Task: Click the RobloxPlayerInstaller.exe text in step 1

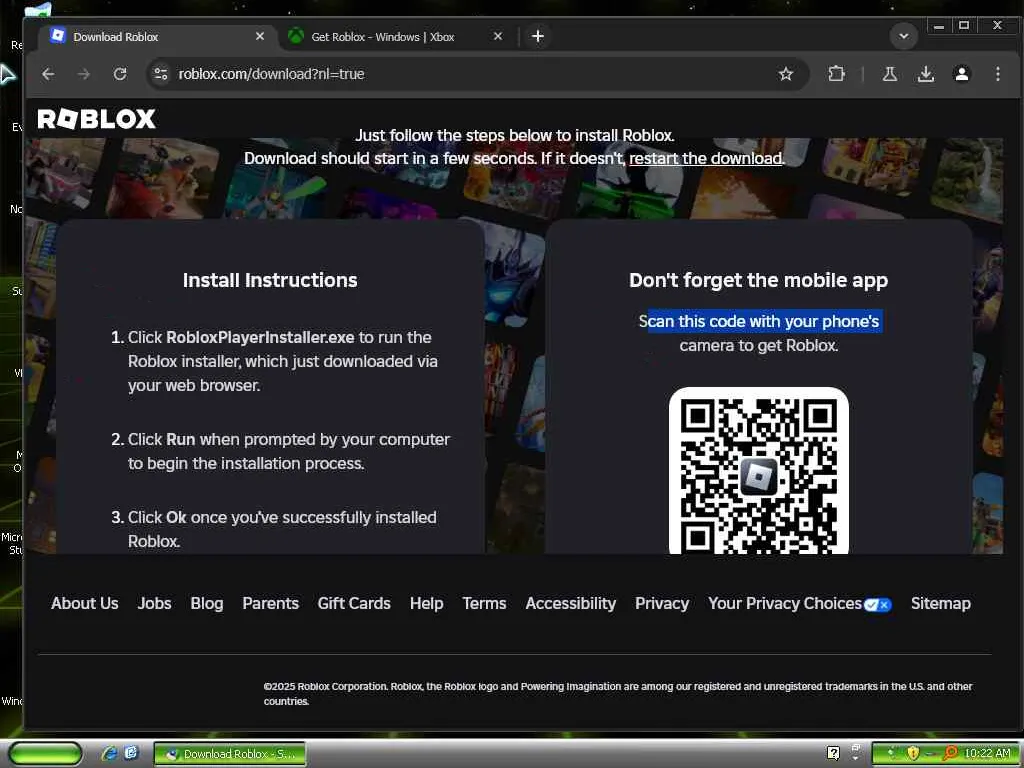Action: 260,338
